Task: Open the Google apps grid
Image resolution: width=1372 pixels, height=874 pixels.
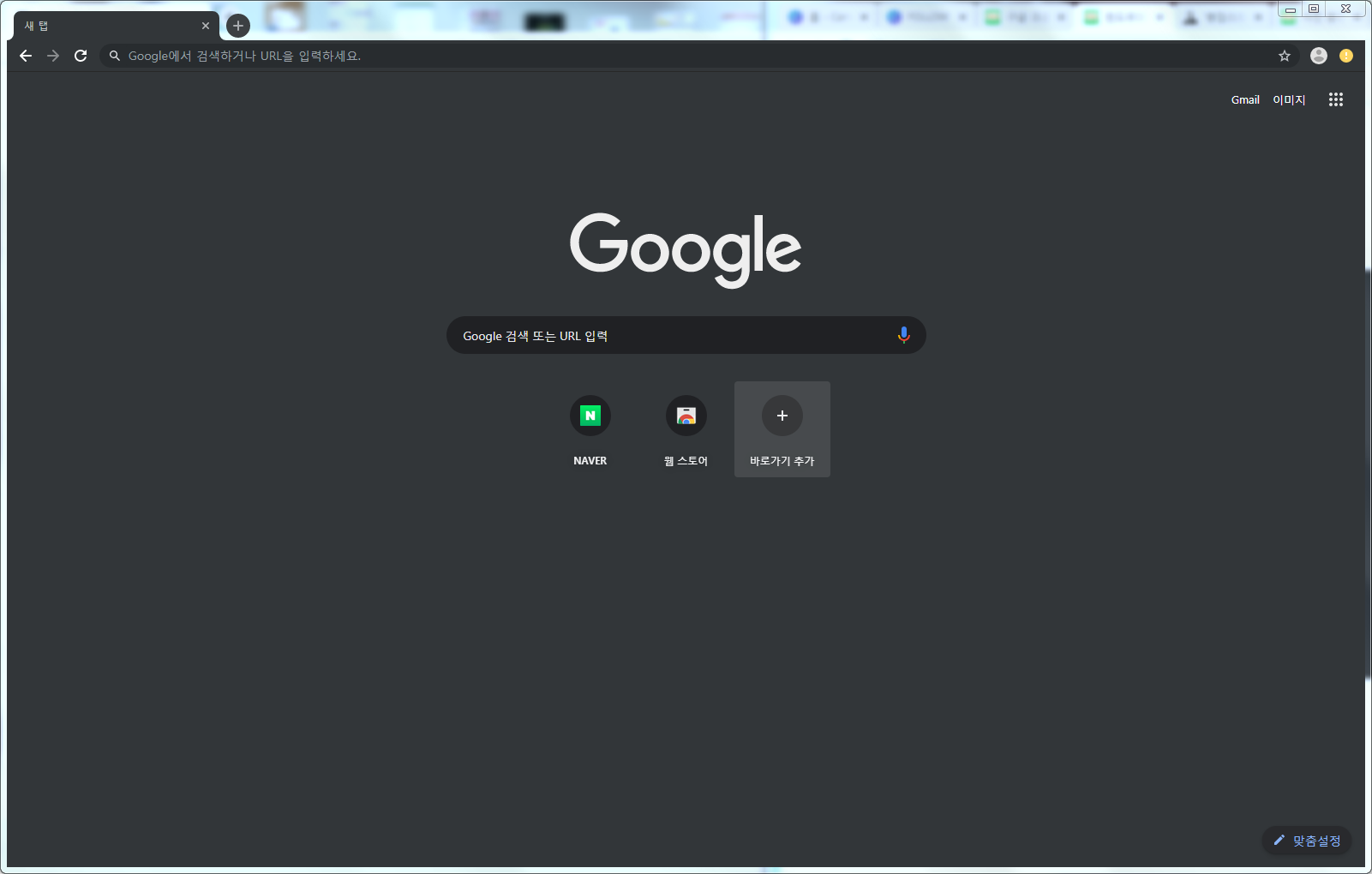Action: pos(1336,99)
